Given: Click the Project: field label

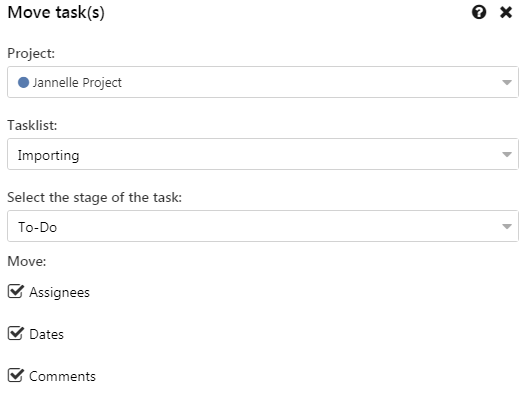Looking at the screenshot, I should tap(31, 54).
